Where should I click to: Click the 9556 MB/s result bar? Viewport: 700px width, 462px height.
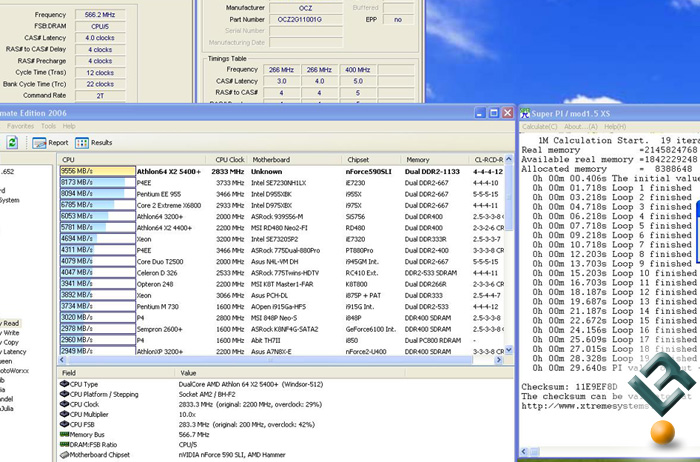[97, 171]
